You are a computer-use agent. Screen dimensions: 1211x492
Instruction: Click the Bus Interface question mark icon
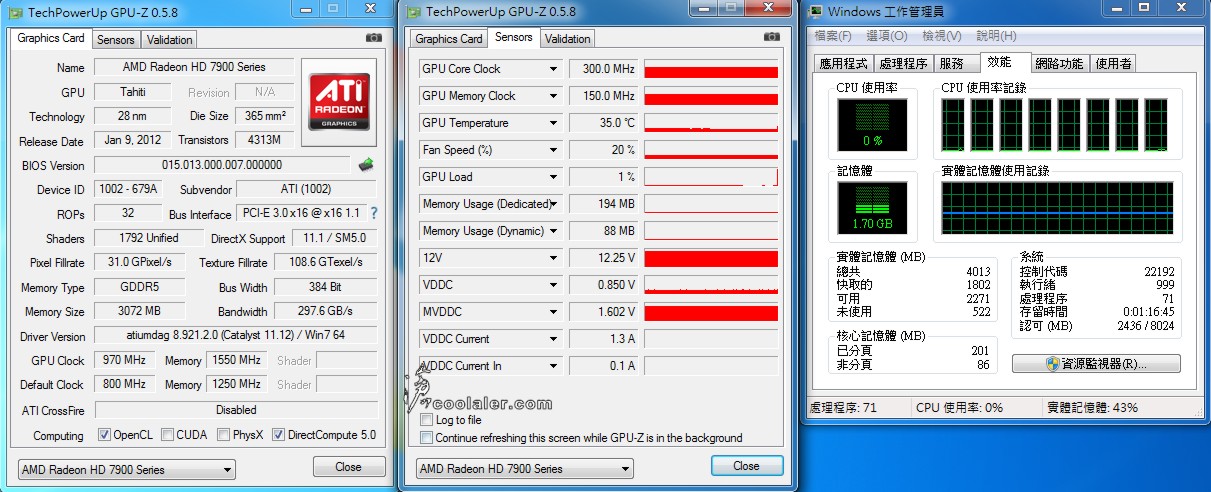pos(374,213)
